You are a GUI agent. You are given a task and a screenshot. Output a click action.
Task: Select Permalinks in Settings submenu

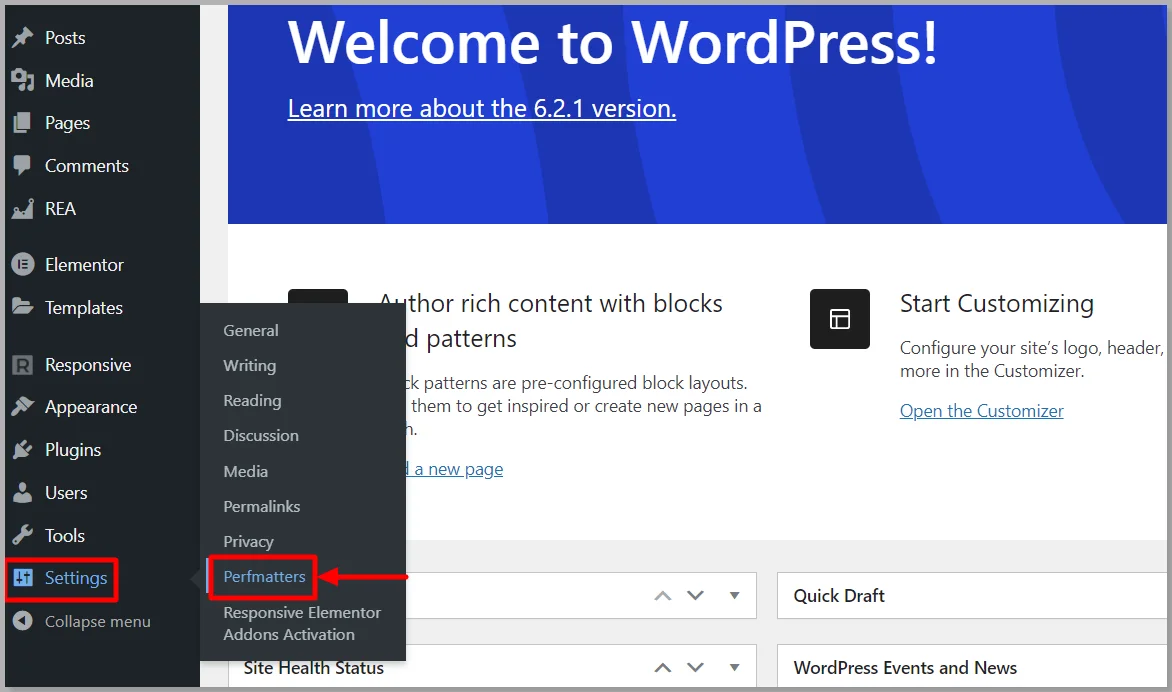click(x=262, y=506)
